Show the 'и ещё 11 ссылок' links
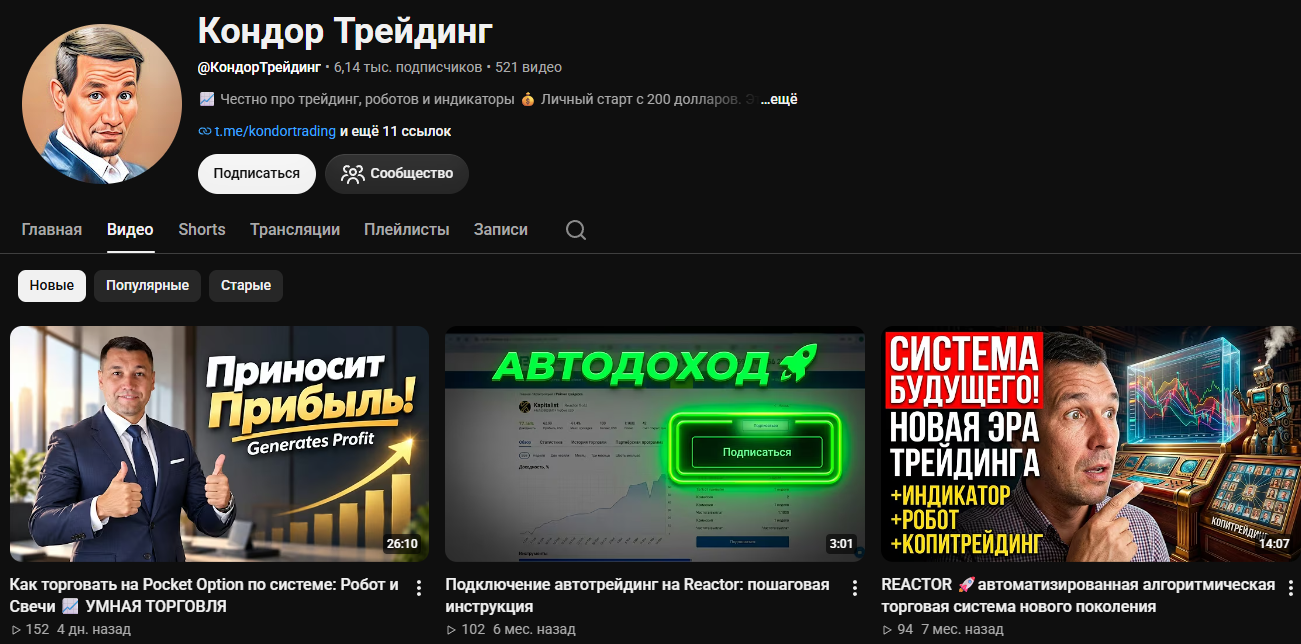This screenshot has height=644, width=1301. [396, 131]
